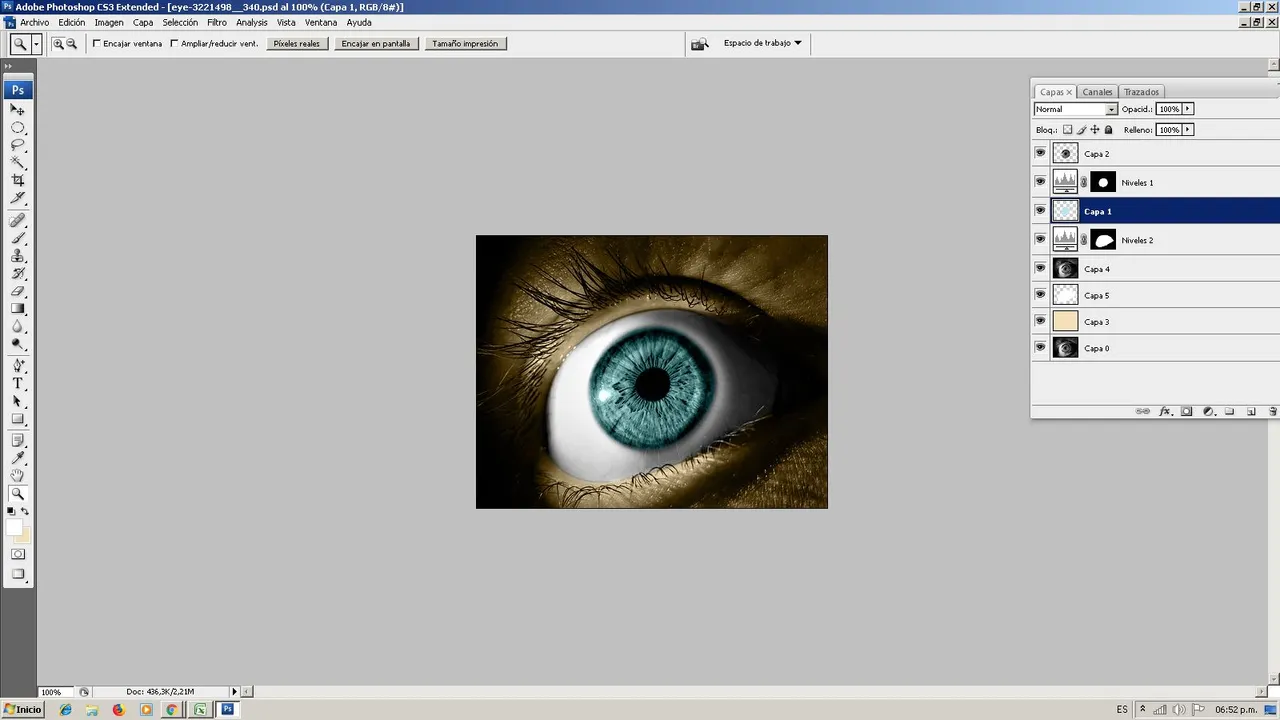Select the Hand tool
The image size is (1280, 720).
[x=18, y=476]
